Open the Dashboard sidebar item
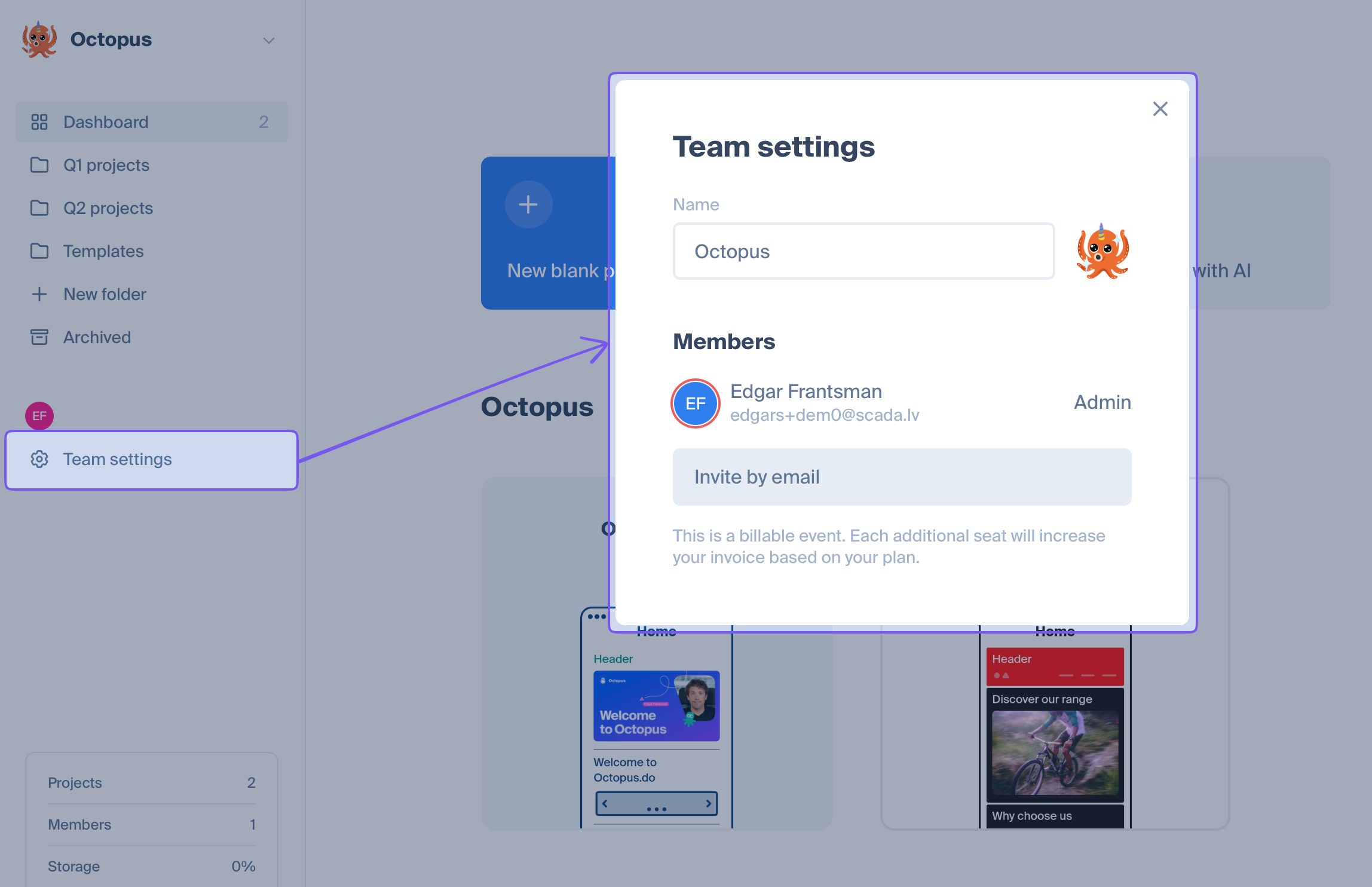 [x=106, y=122]
